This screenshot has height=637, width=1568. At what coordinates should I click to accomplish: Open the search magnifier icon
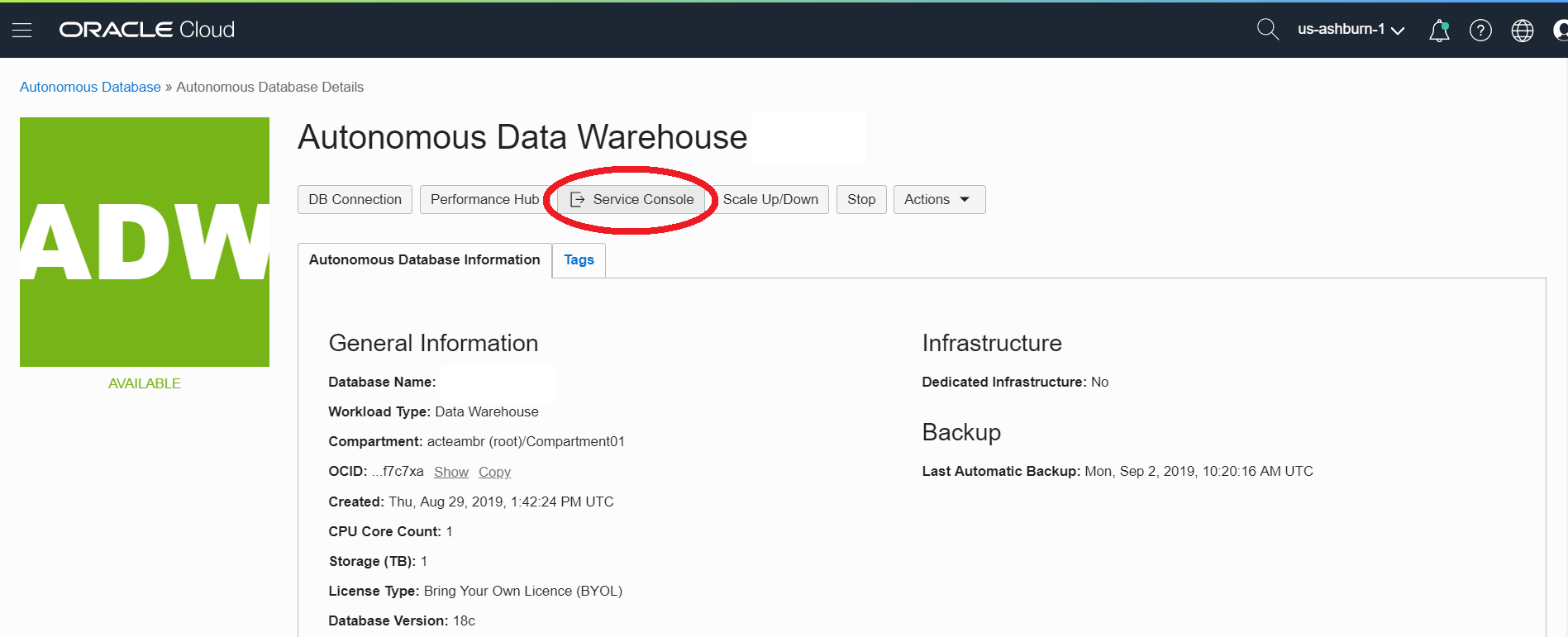pos(1267,30)
